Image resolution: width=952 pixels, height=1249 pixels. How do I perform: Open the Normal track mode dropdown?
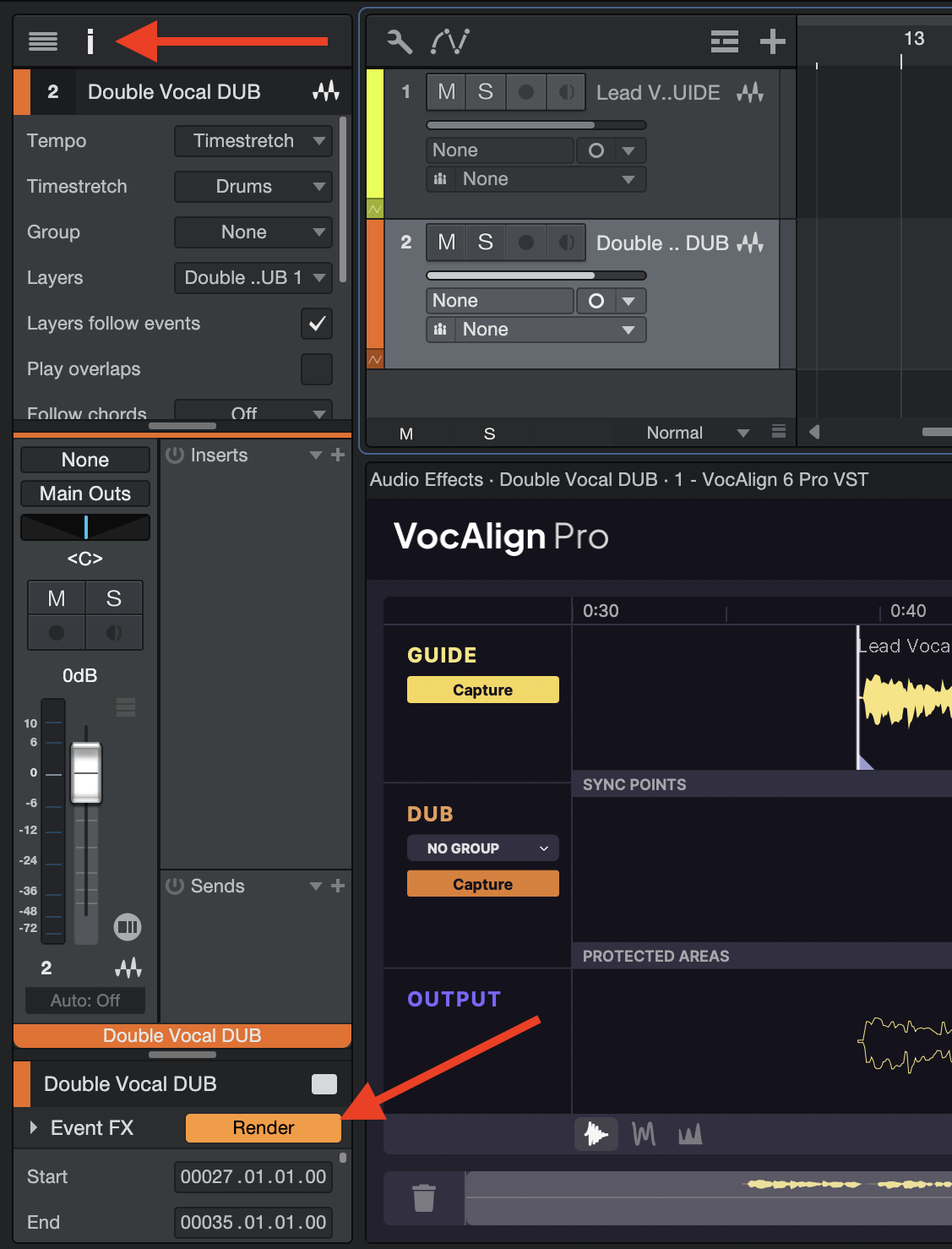pos(694,433)
